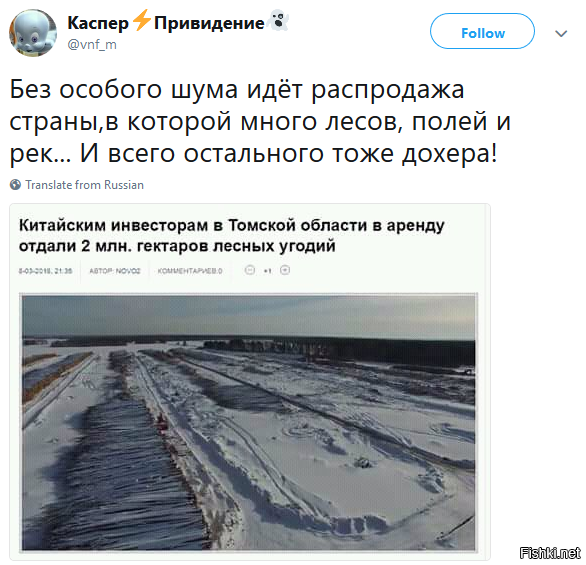
Task: Open the Каспер display name profile
Action: click(98, 23)
